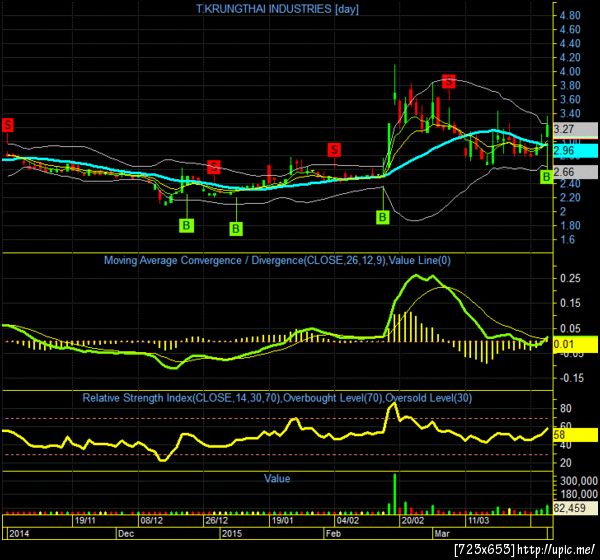Click the Dec month label on the timeline
Viewport: 600px width, 560px height.
click(126, 534)
